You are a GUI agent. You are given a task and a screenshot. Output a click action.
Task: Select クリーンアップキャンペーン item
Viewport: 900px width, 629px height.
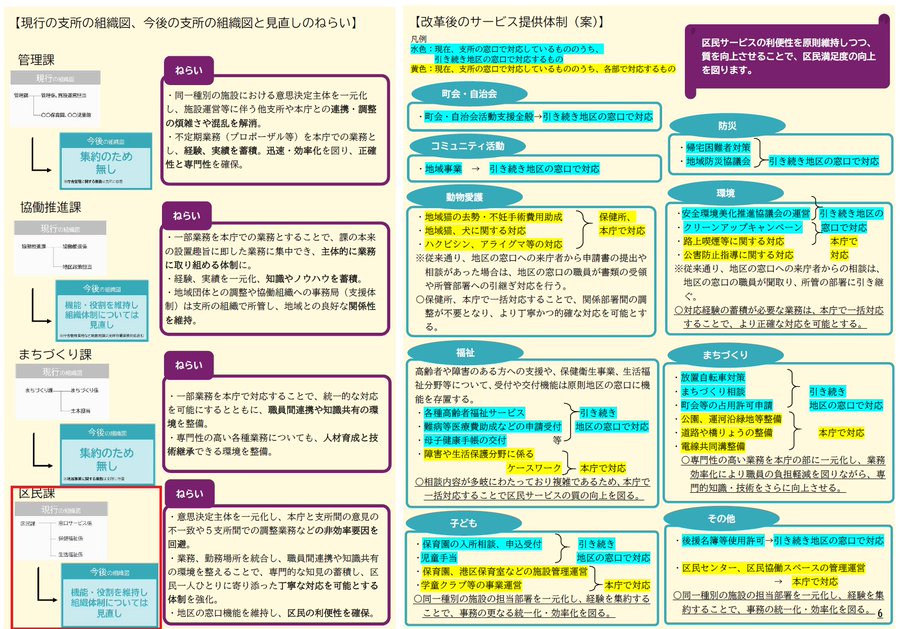point(742,227)
